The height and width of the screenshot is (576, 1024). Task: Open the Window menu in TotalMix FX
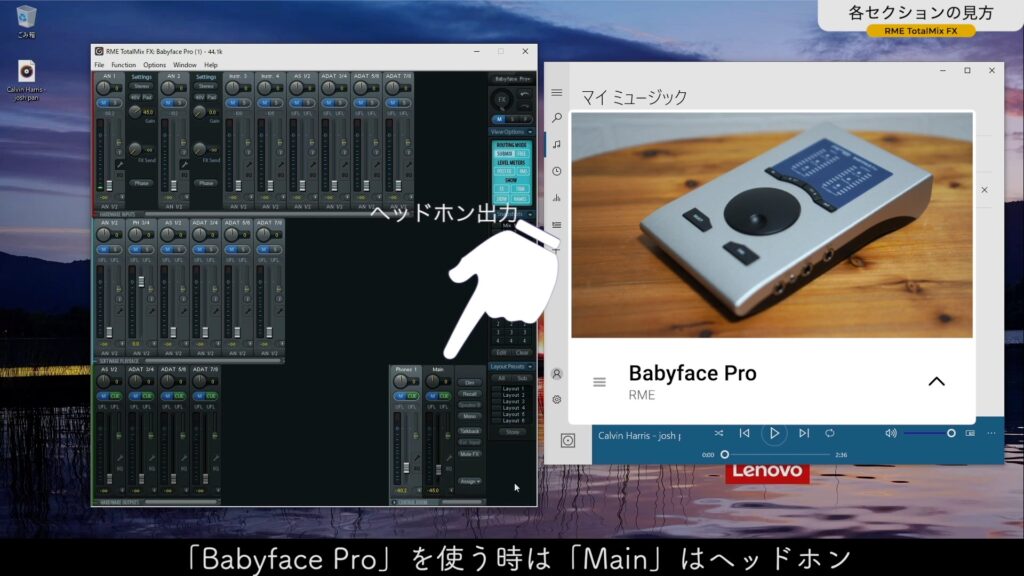tap(184, 65)
